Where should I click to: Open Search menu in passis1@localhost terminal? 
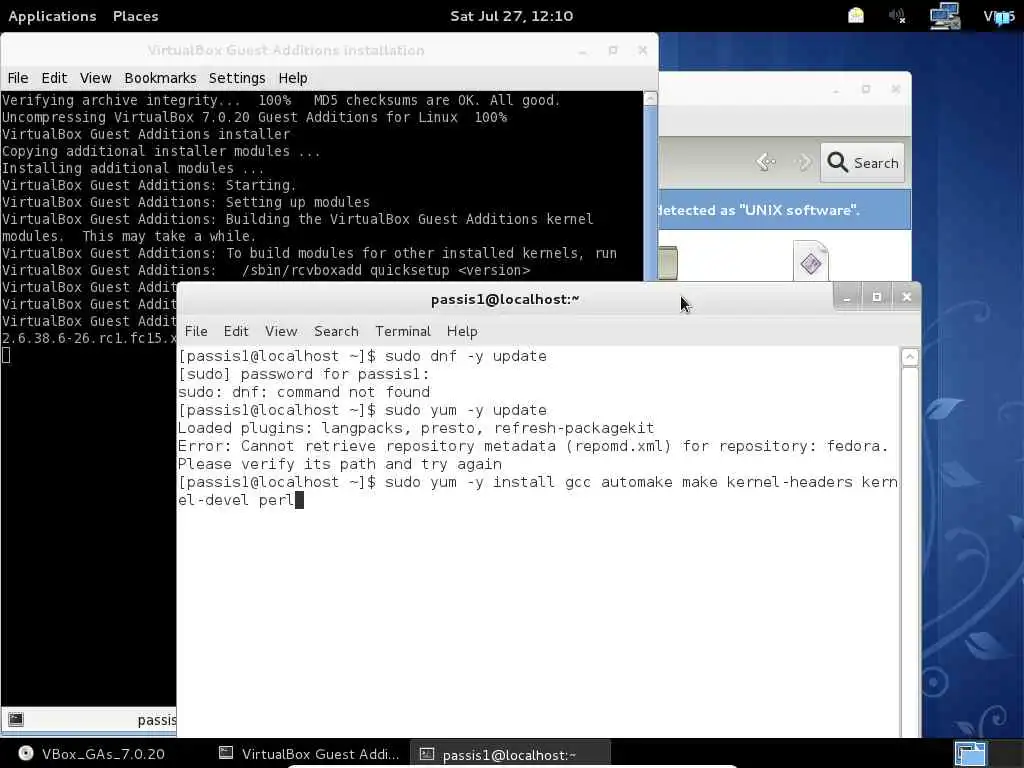336,332
